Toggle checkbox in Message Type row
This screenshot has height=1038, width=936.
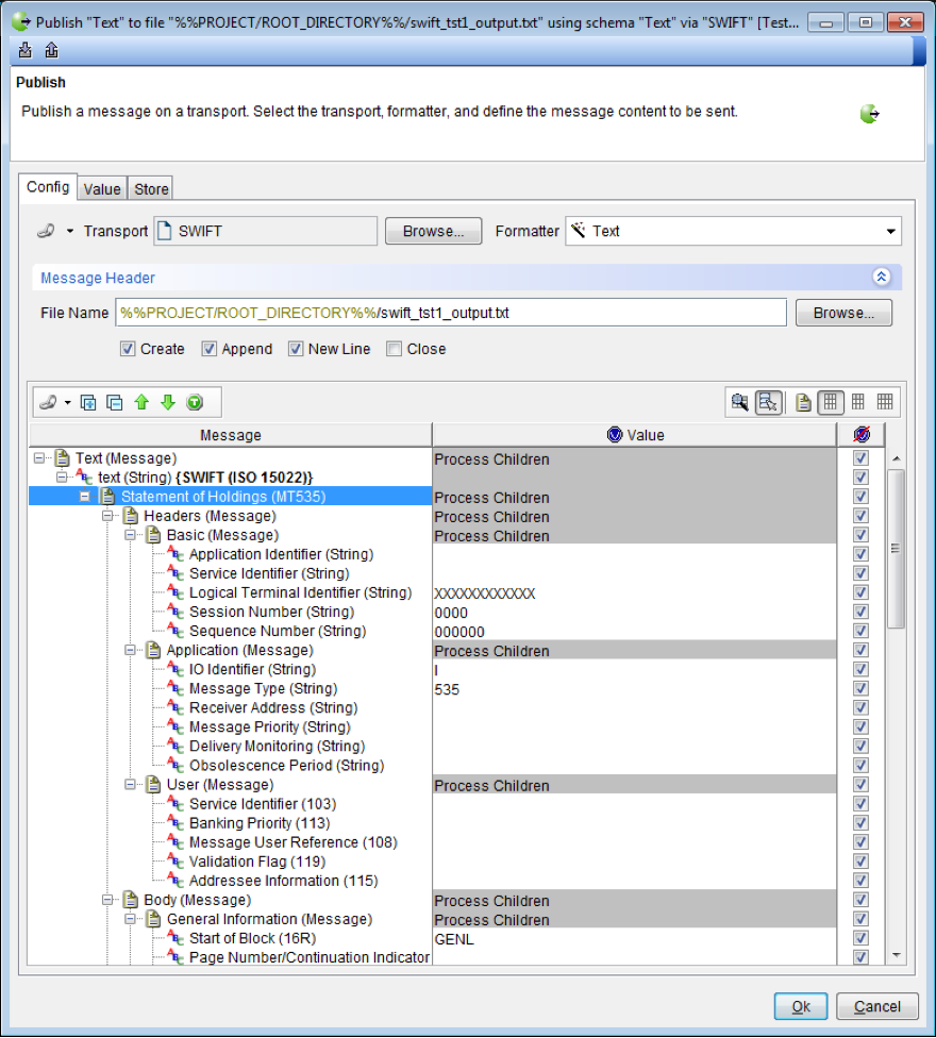click(861, 688)
